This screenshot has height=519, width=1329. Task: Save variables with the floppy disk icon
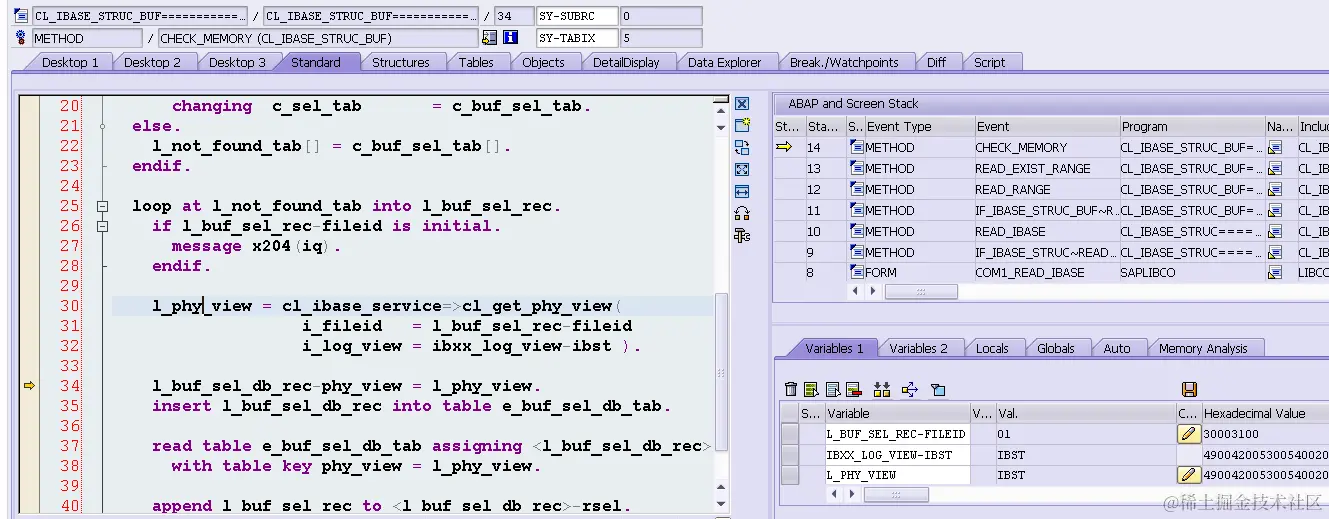pyautogui.click(x=1189, y=389)
